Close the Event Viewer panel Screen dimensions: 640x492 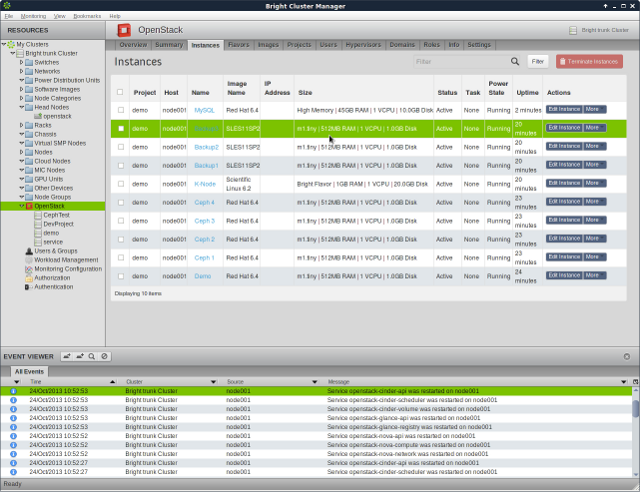point(627,356)
